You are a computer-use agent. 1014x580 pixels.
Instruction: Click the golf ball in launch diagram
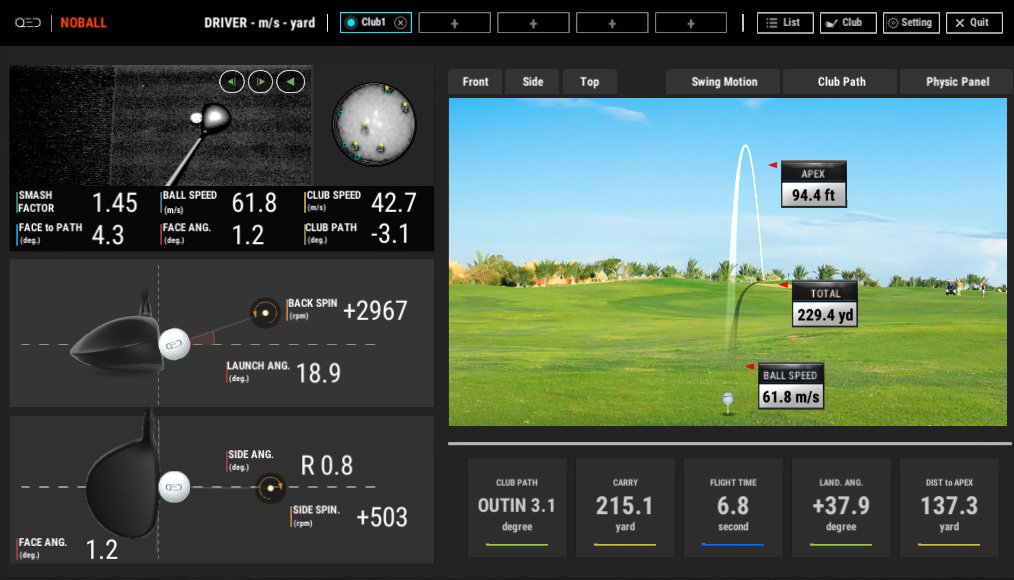point(174,344)
